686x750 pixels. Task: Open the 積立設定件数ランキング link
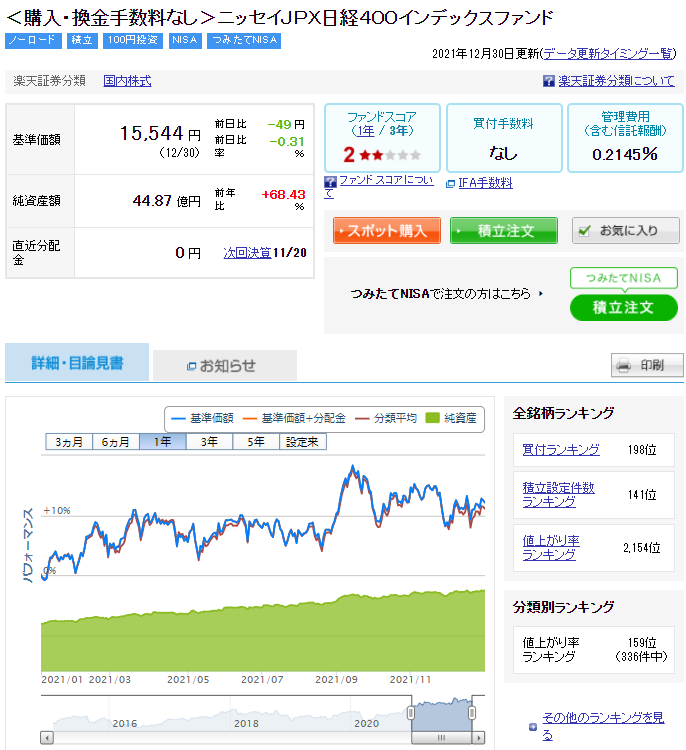[x=558, y=495]
